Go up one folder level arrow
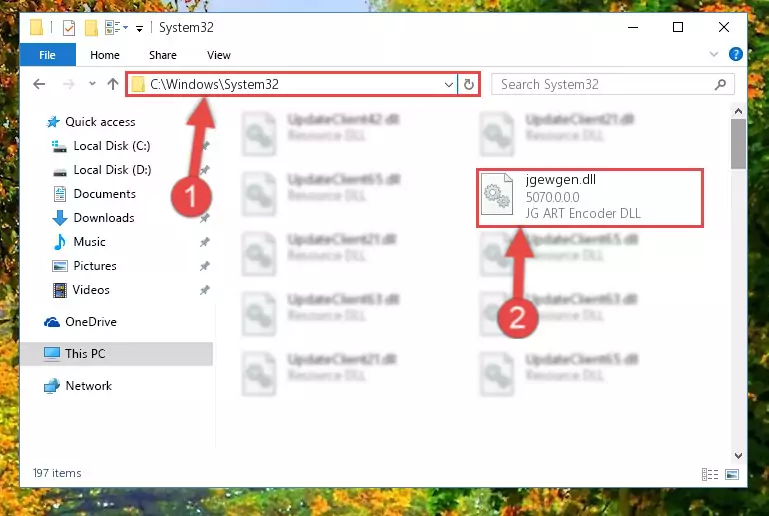This screenshot has height=516, width=769. (113, 84)
